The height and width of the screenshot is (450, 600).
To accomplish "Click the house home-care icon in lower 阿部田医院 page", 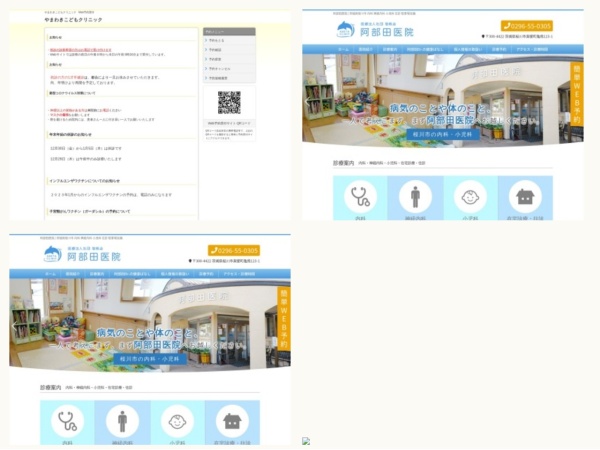I will pos(232,421).
